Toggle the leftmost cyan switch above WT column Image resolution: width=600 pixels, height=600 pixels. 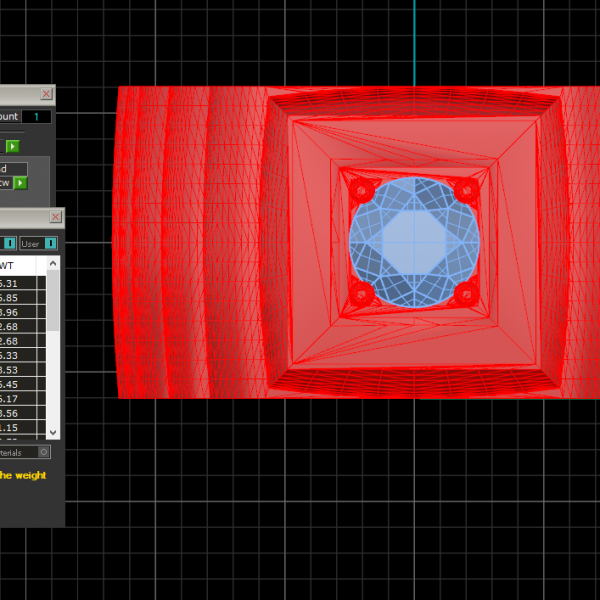click(9, 243)
